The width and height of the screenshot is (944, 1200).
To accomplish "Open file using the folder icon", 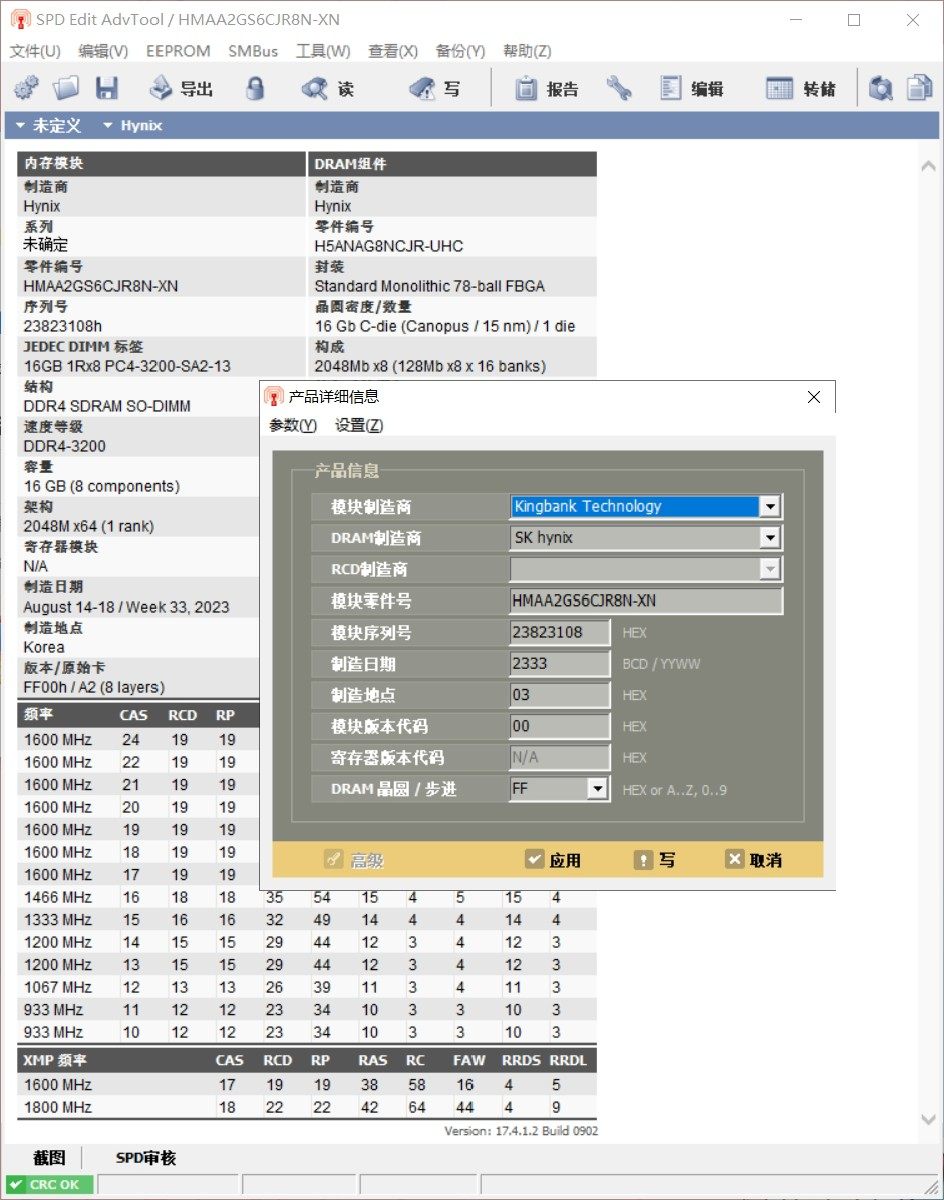I will (66, 88).
